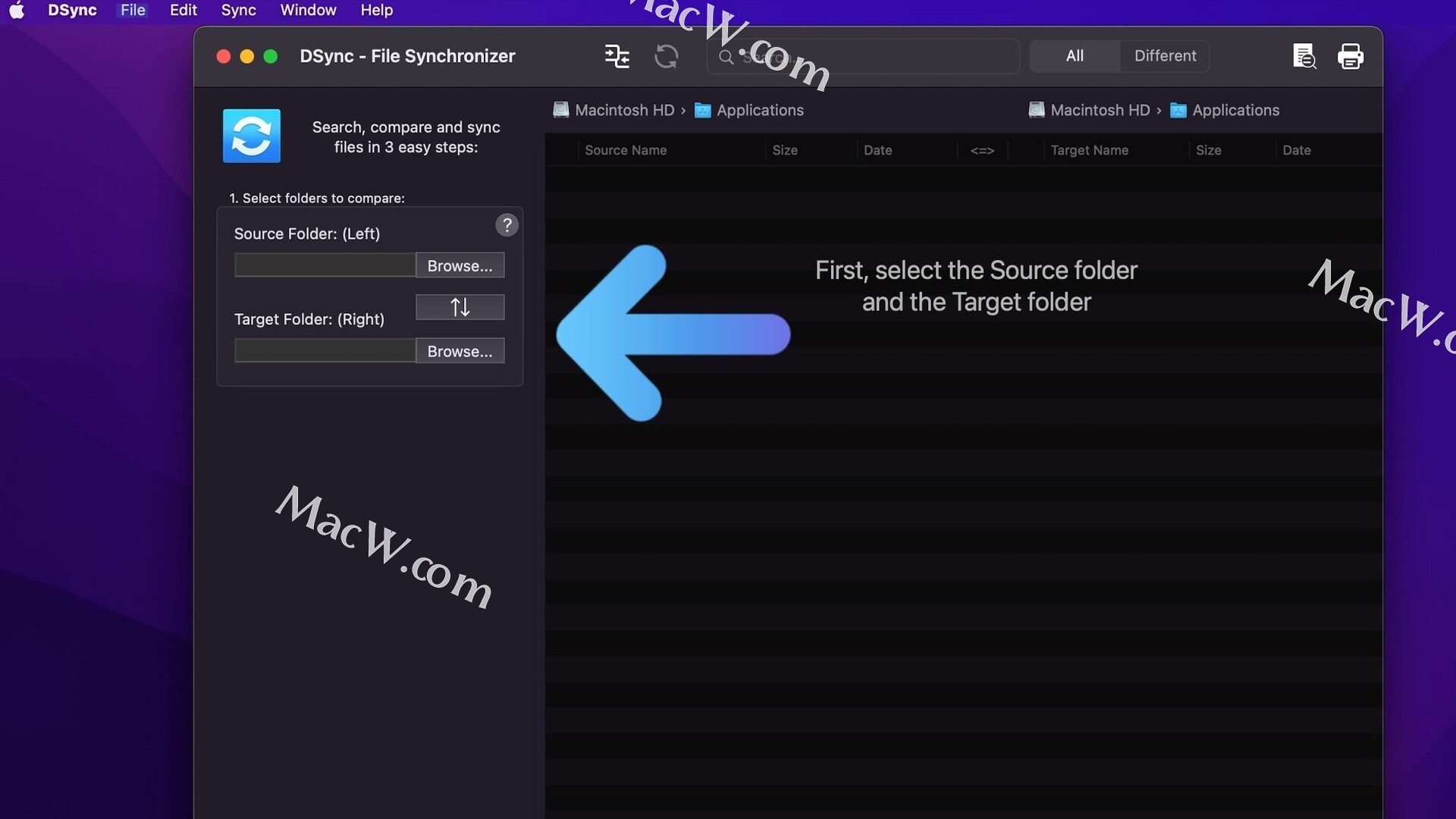
Task: Click the Search field in toolbar
Action: click(x=863, y=57)
